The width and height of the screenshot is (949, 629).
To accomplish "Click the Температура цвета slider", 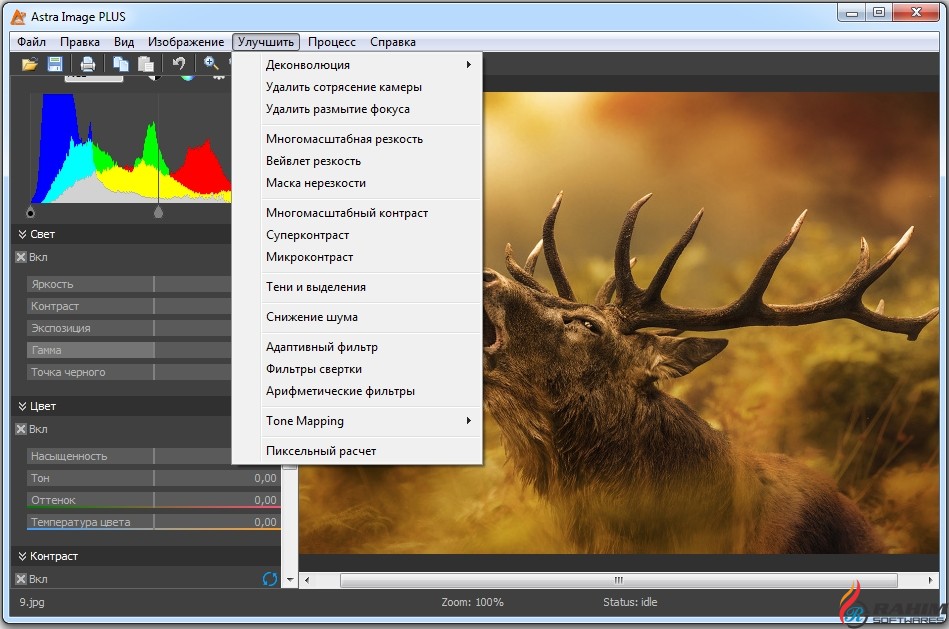I will [x=153, y=522].
